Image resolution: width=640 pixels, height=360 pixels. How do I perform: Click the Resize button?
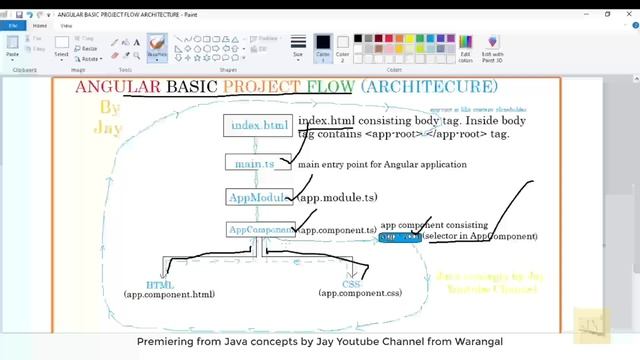coord(86,49)
